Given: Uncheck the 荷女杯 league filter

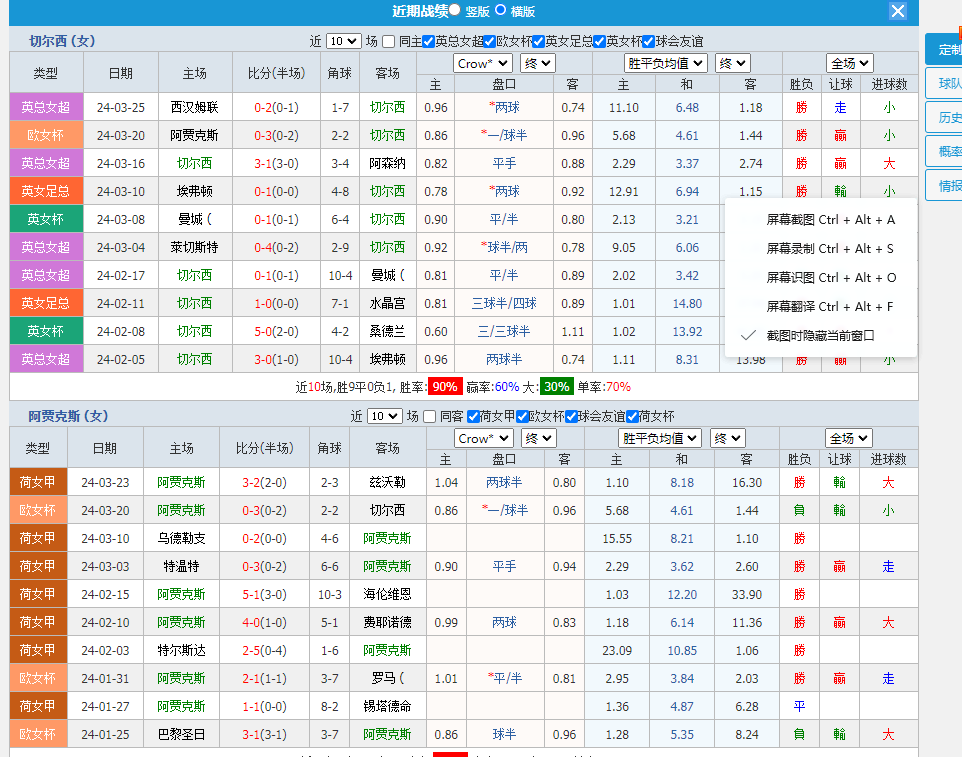Looking at the screenshot, I should point(632,416).
